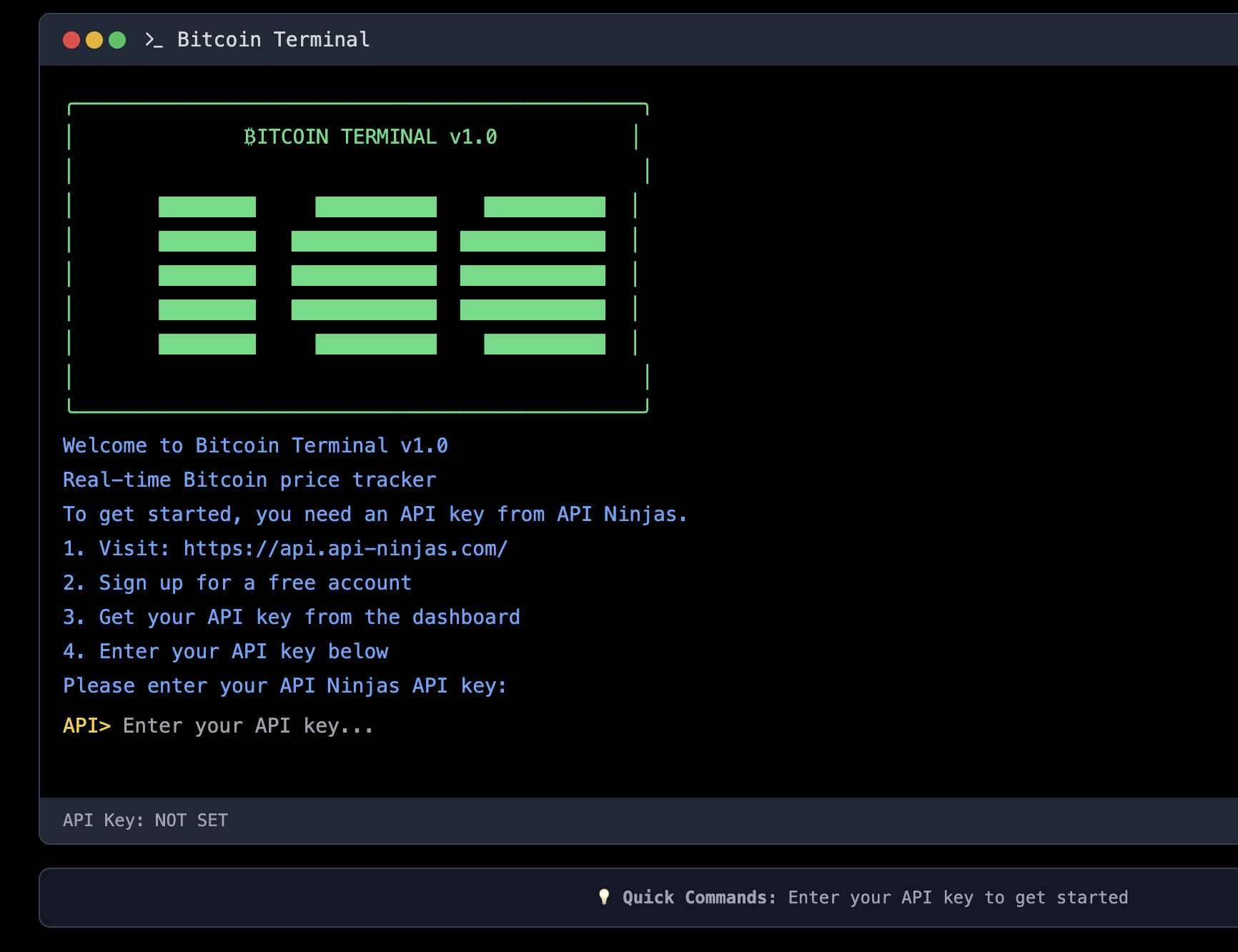Select the 'Real-time Bitcoin price tracker' line
This screenshot has width=1238, height=952.
(x=249, y=480)
